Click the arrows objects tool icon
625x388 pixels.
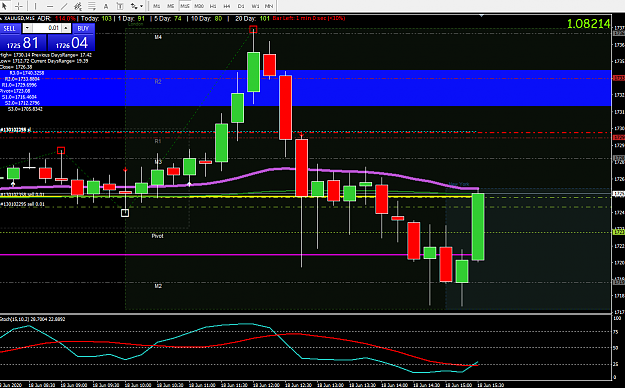(134, 6)
